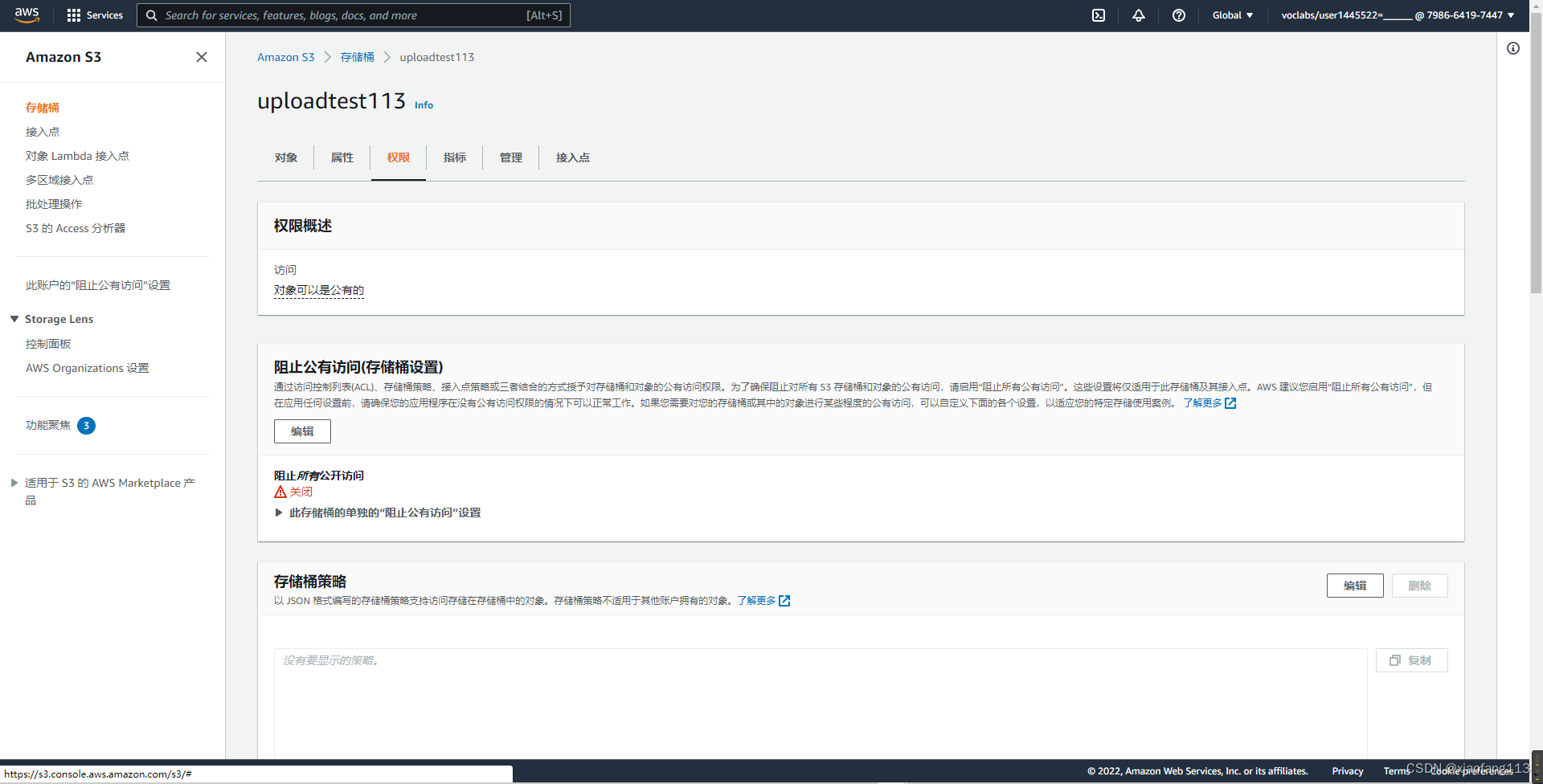Screen dimensions: 1543x784
Task: Open the voclabs account menu
Action: tap(1398, 15)
